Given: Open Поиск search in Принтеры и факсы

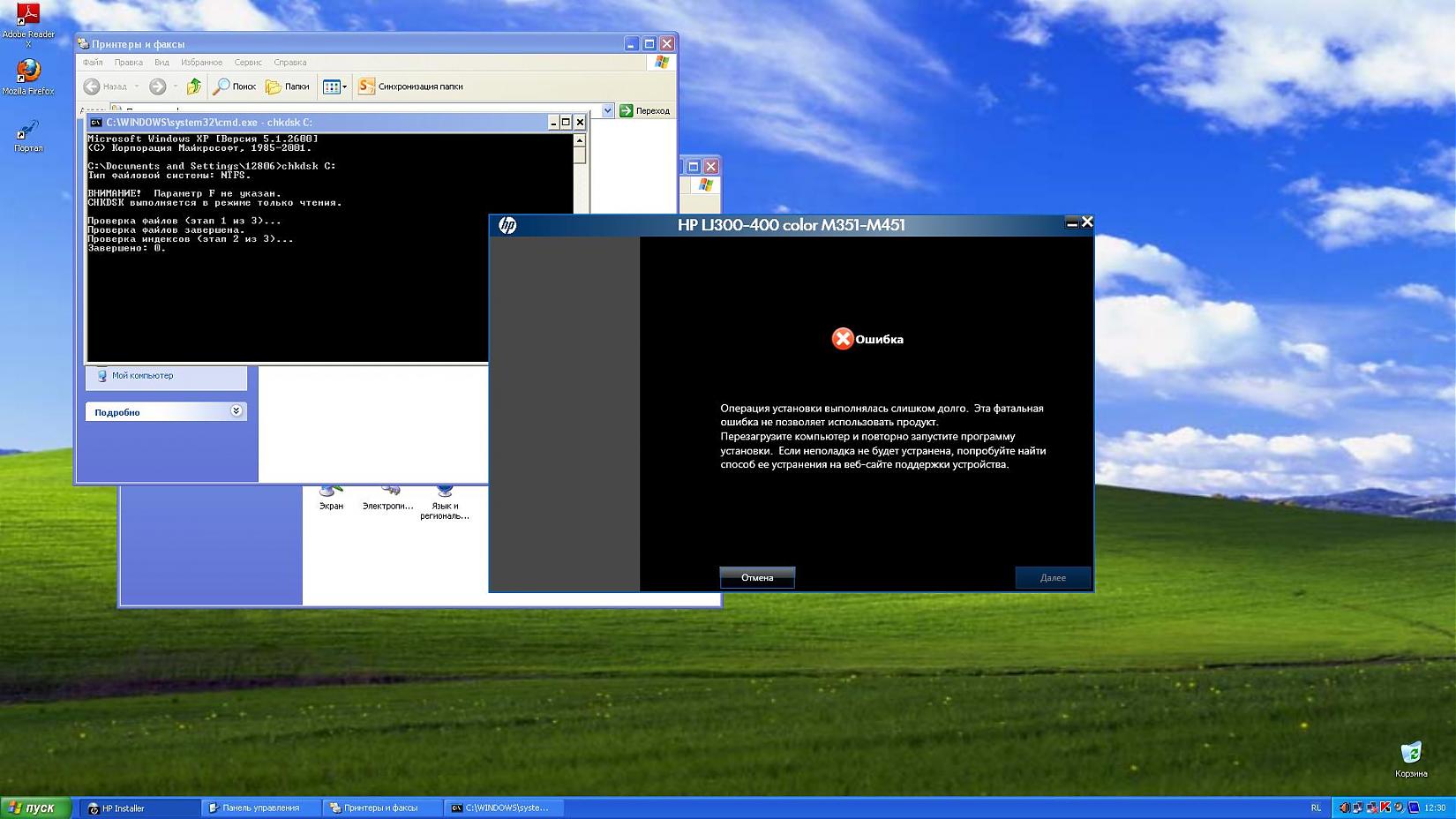Looking at the screenshot, I should pyautogui.click(x=235, y=86).
